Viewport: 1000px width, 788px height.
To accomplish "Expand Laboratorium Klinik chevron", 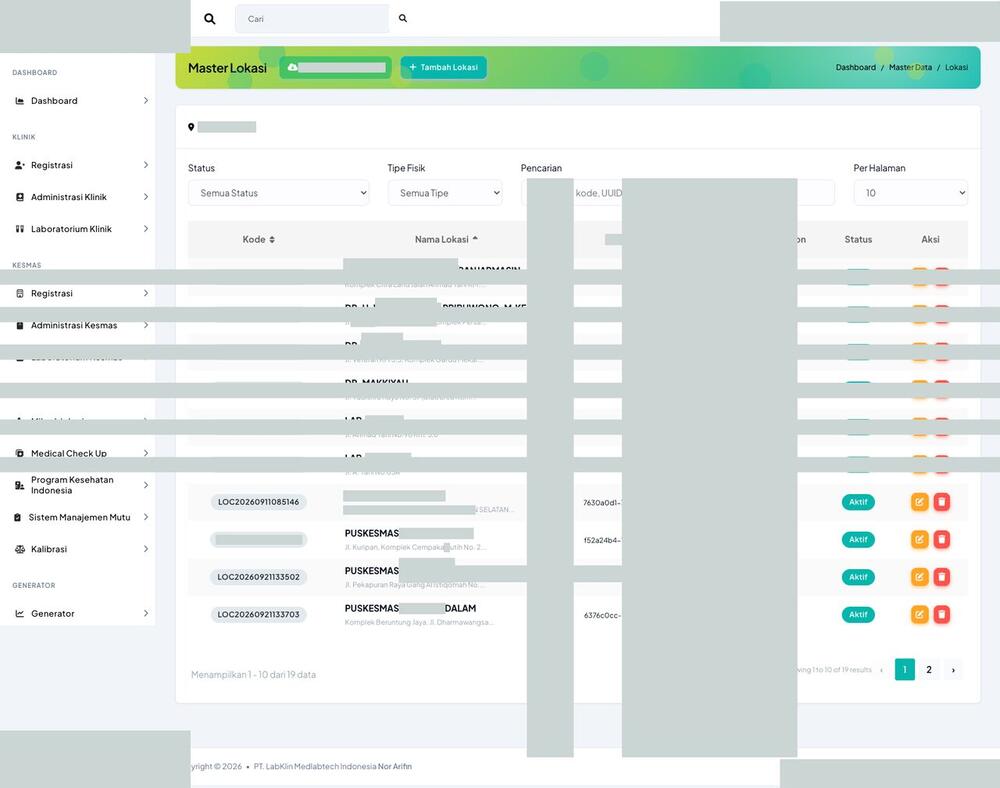I will pos(146,229).
